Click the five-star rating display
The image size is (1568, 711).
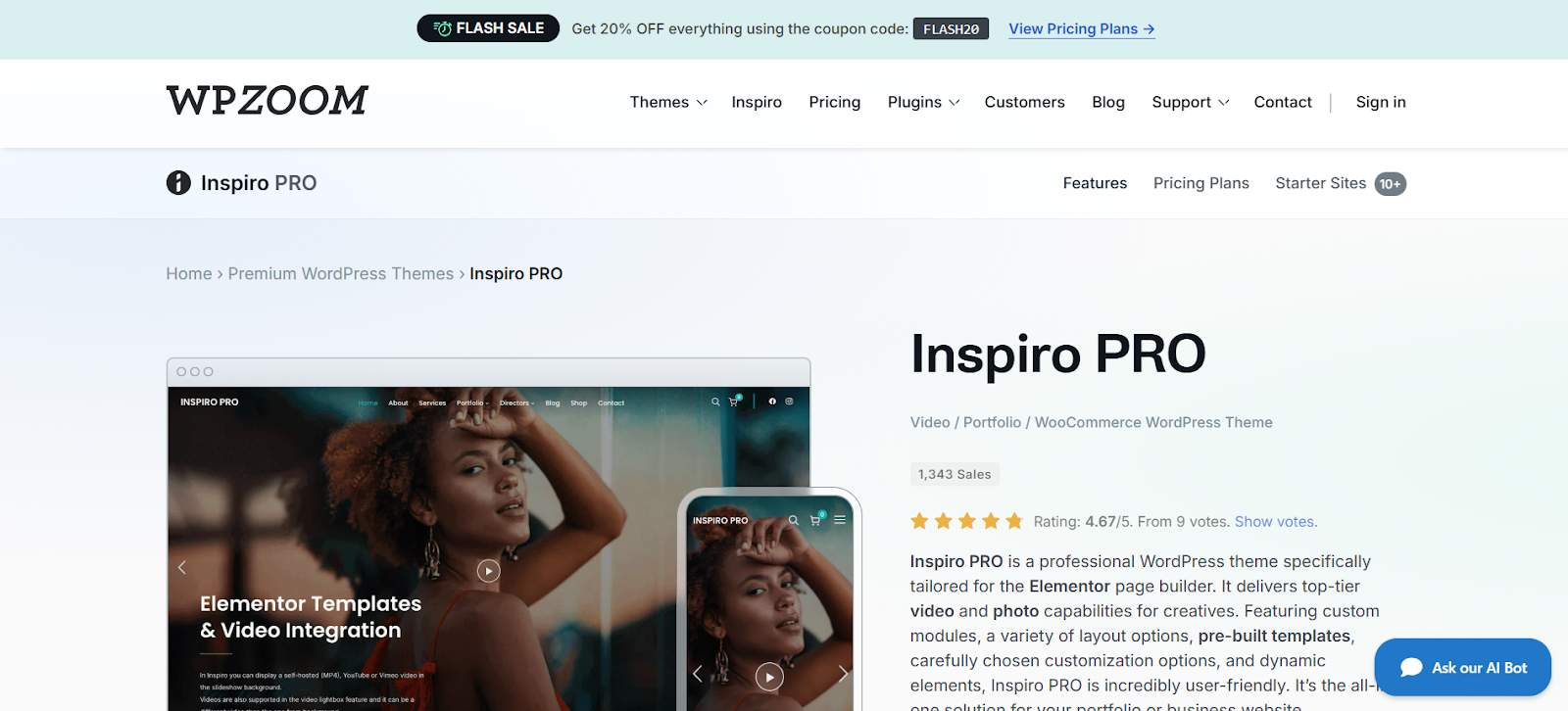pyautogui.click(x=966, y=521)
